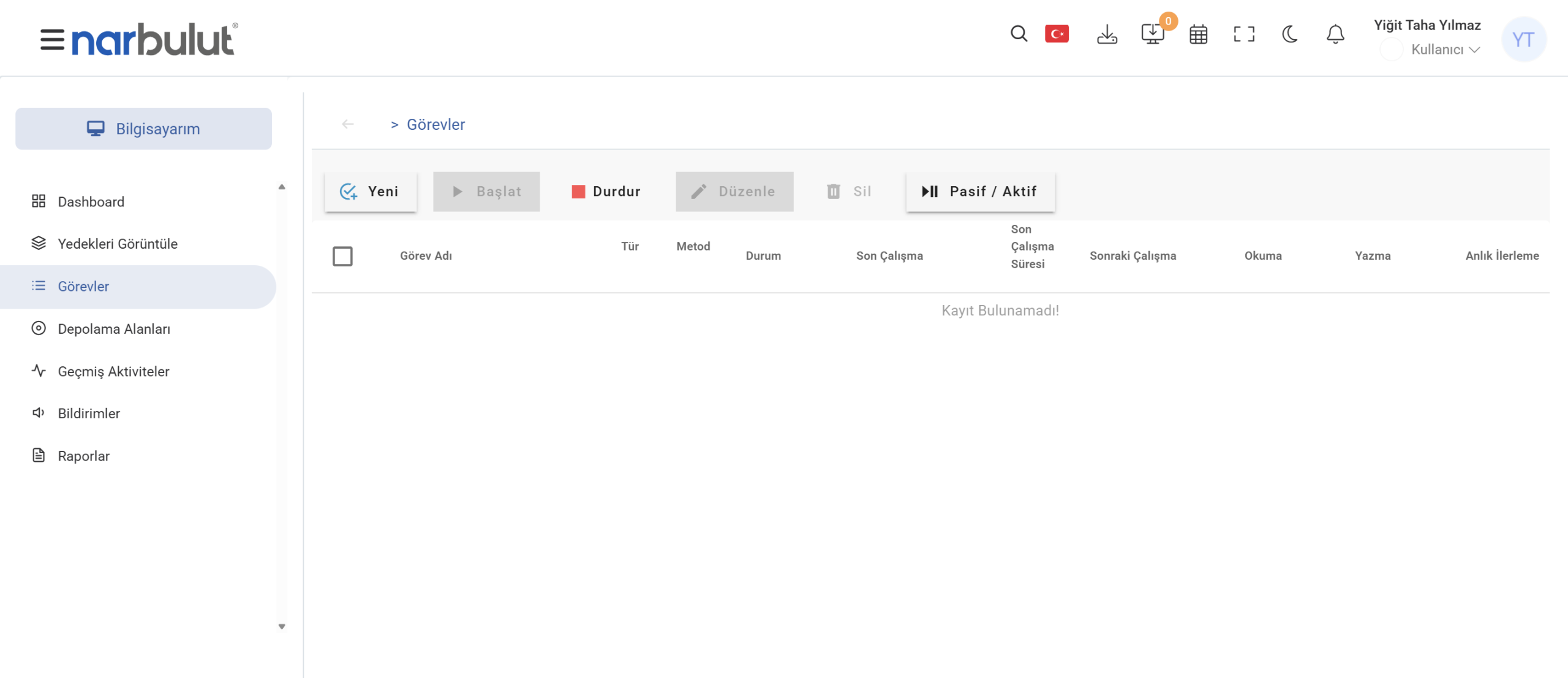
Task: Click the Yeni new task button
Action: [371, 192]
